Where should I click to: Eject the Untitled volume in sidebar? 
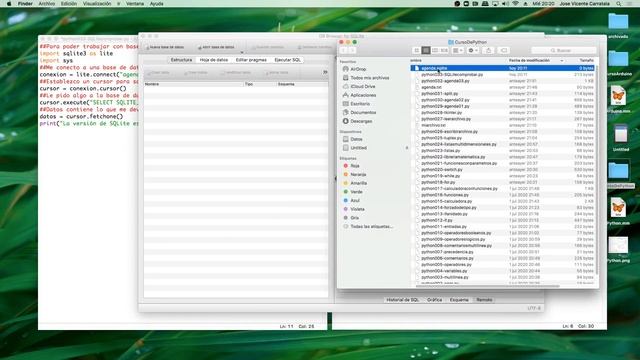tap(407, 148)
